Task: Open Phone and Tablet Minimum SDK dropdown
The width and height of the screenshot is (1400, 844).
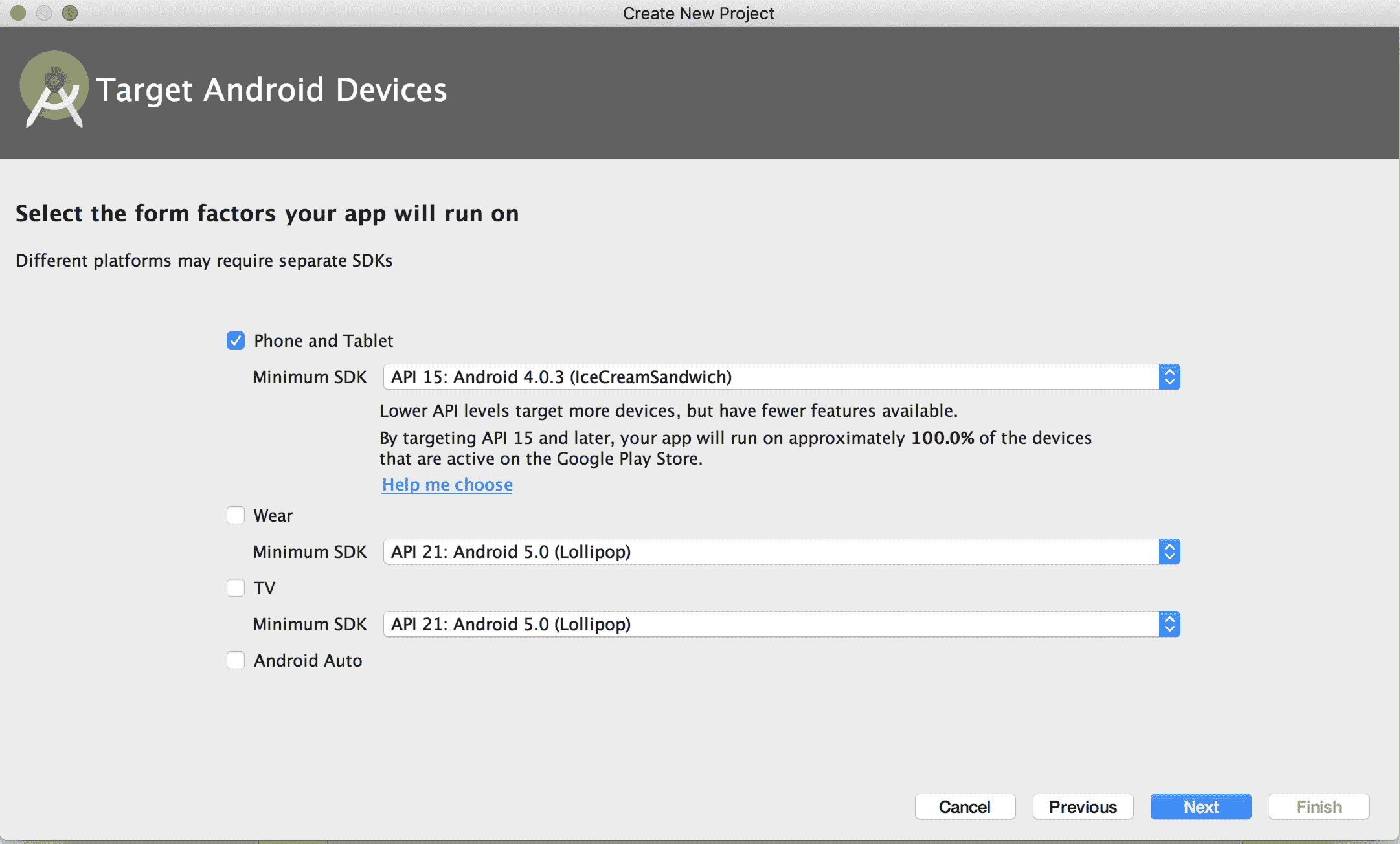Action: [781, 377]
